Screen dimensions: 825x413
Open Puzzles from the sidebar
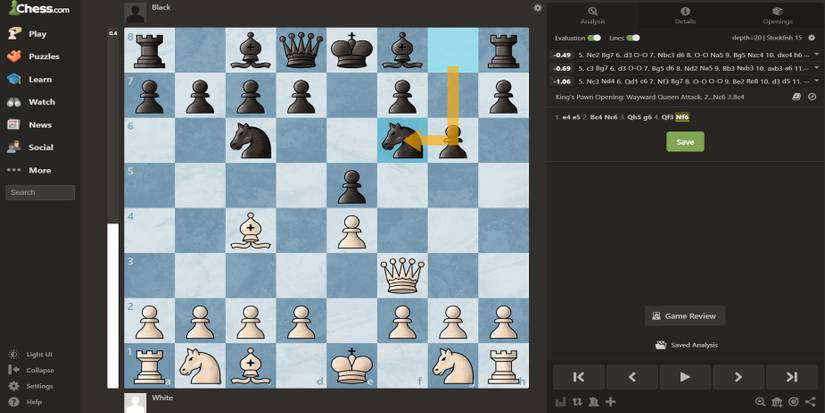click(x=33, y=56)
